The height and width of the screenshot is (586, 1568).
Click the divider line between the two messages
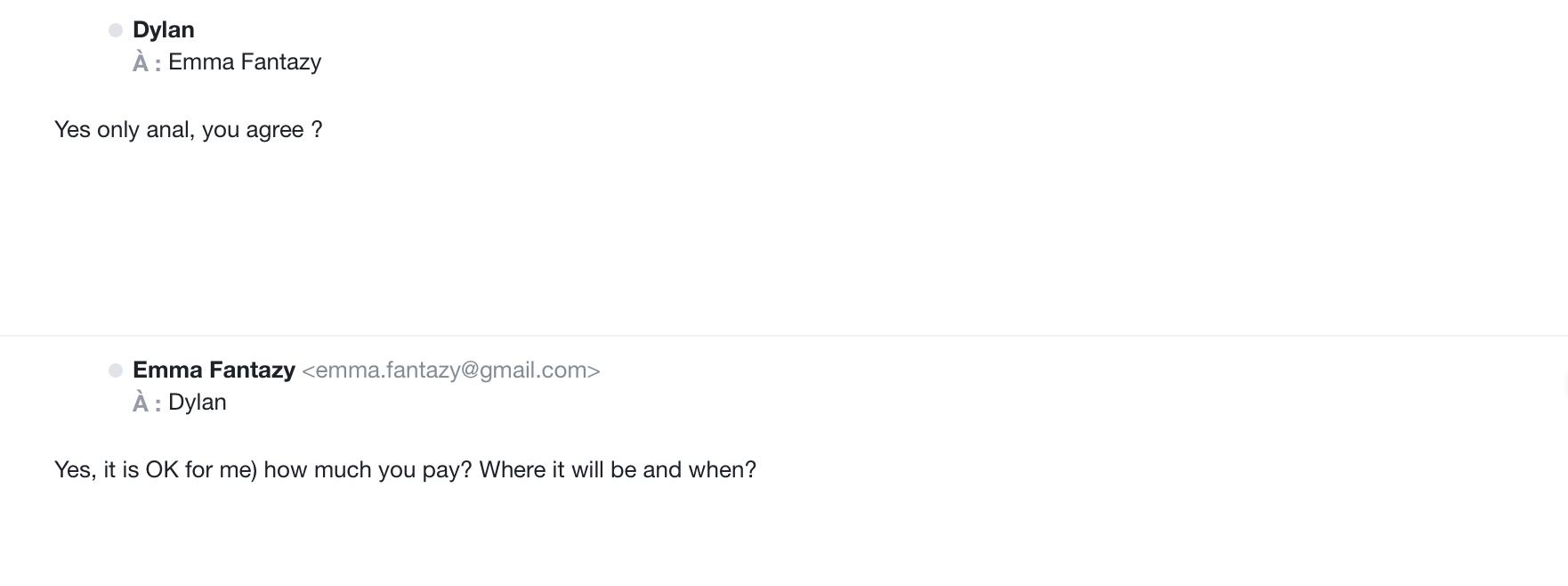click(783, 336)
